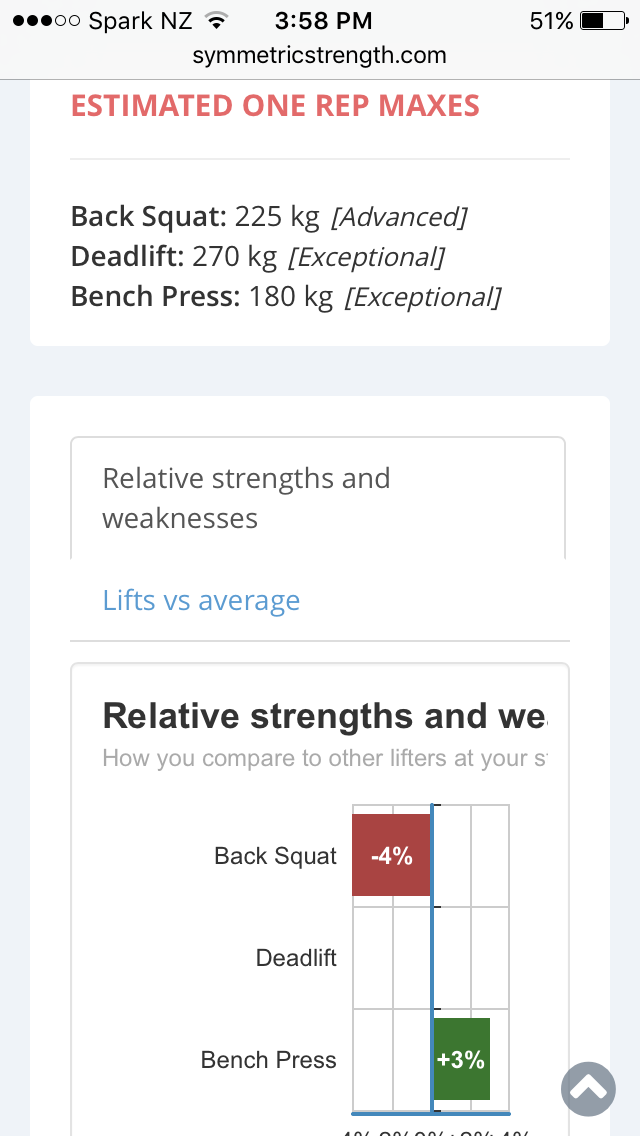The height and width of the screenshot is (1136, 640).
Task: Tap the symmetricstrength.com address bar
Action: (x=320, y=56)
